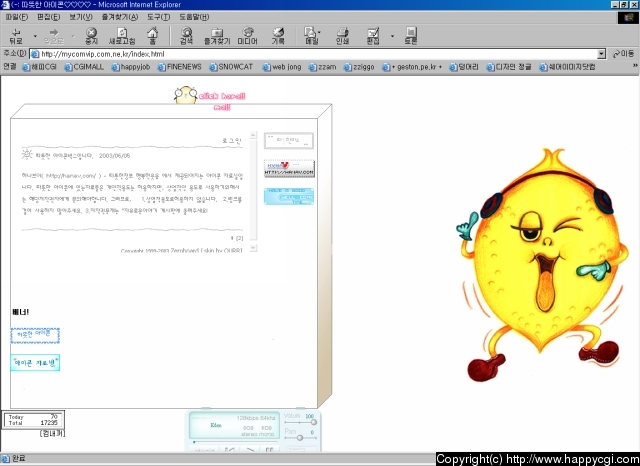
Task: Open the 보기(V) menu
Action: pos(80,17)
